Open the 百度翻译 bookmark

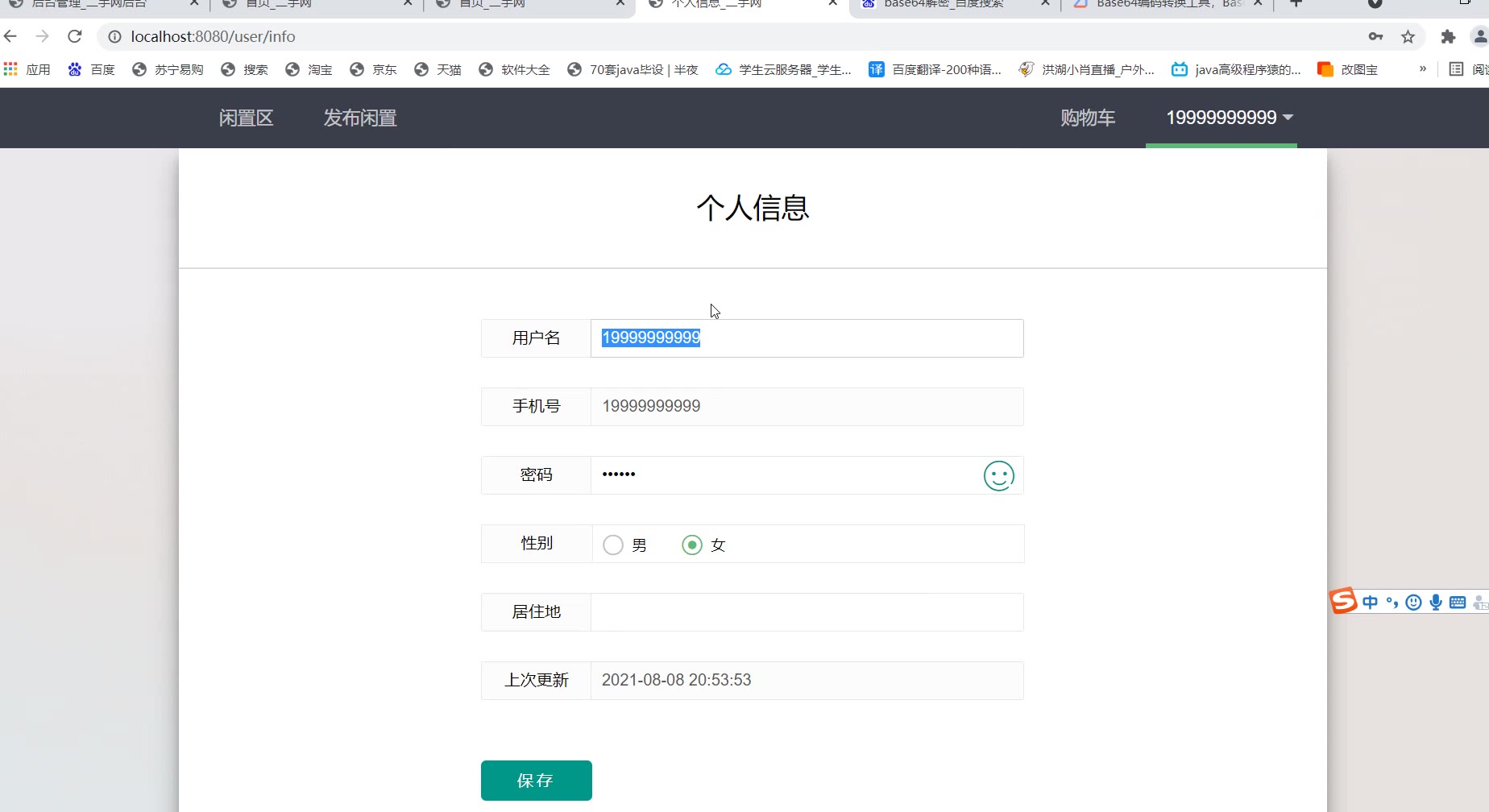click(x=935, y=69)
